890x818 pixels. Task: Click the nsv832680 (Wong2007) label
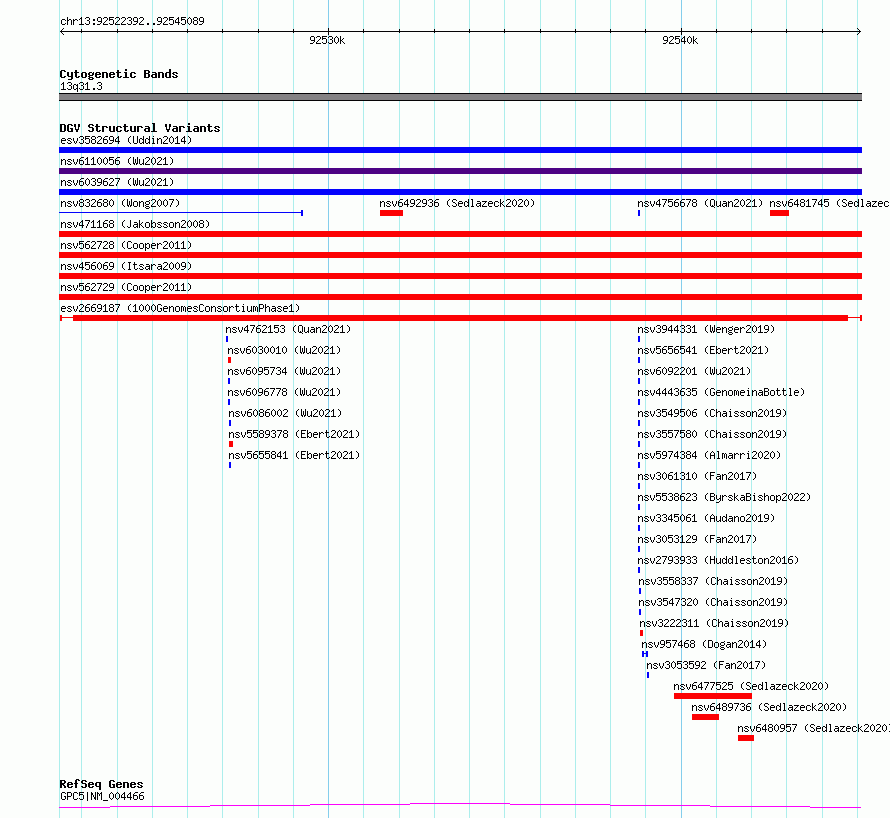(120, 203)
